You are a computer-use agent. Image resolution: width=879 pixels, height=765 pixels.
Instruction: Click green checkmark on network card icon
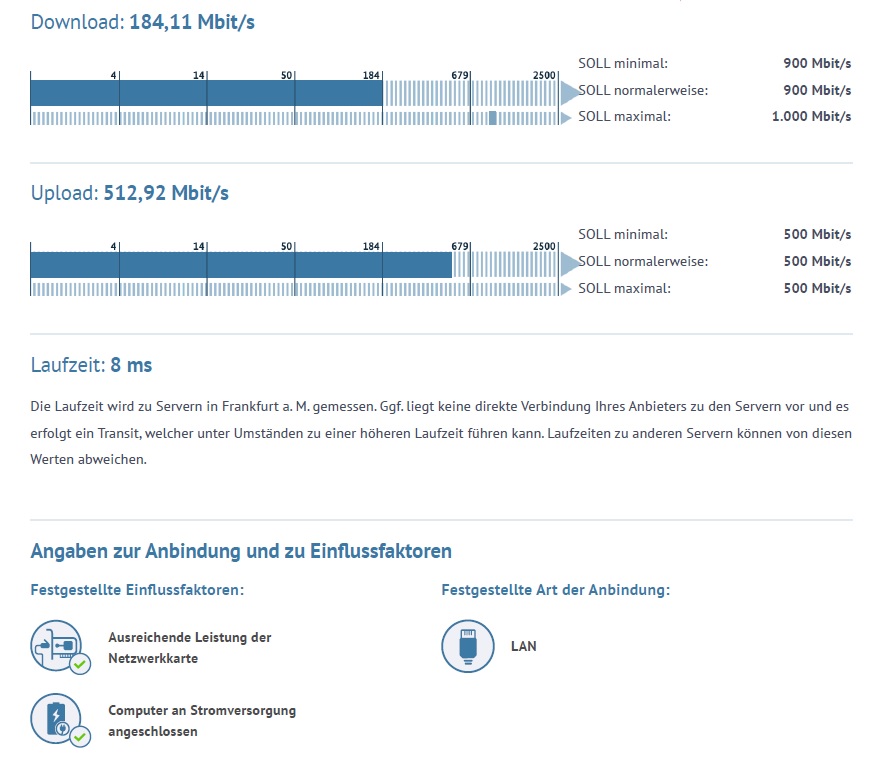pyautogui.click(x=80, y=664)
